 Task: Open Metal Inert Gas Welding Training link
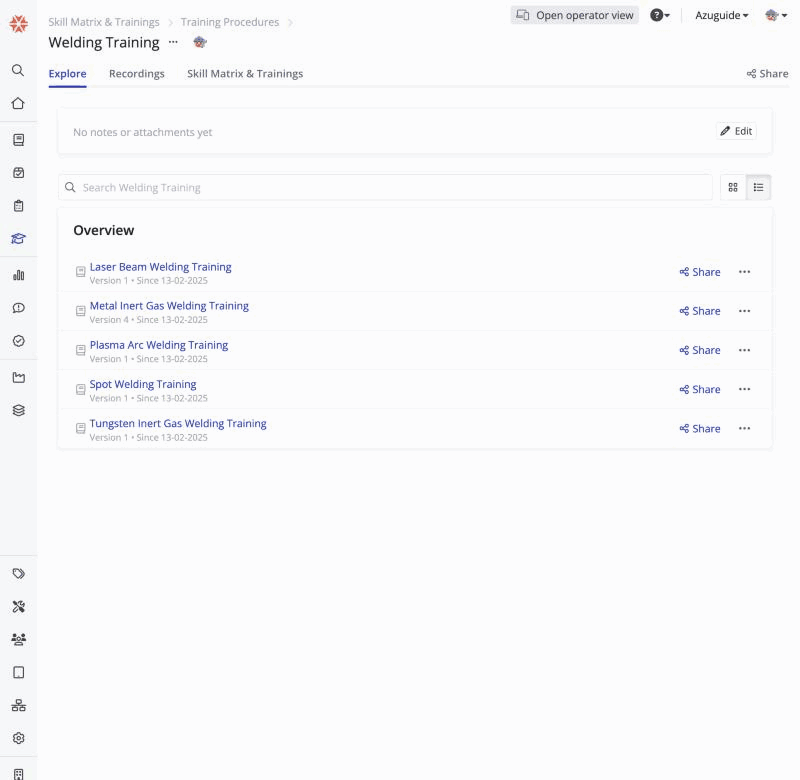tap(169, 306)
